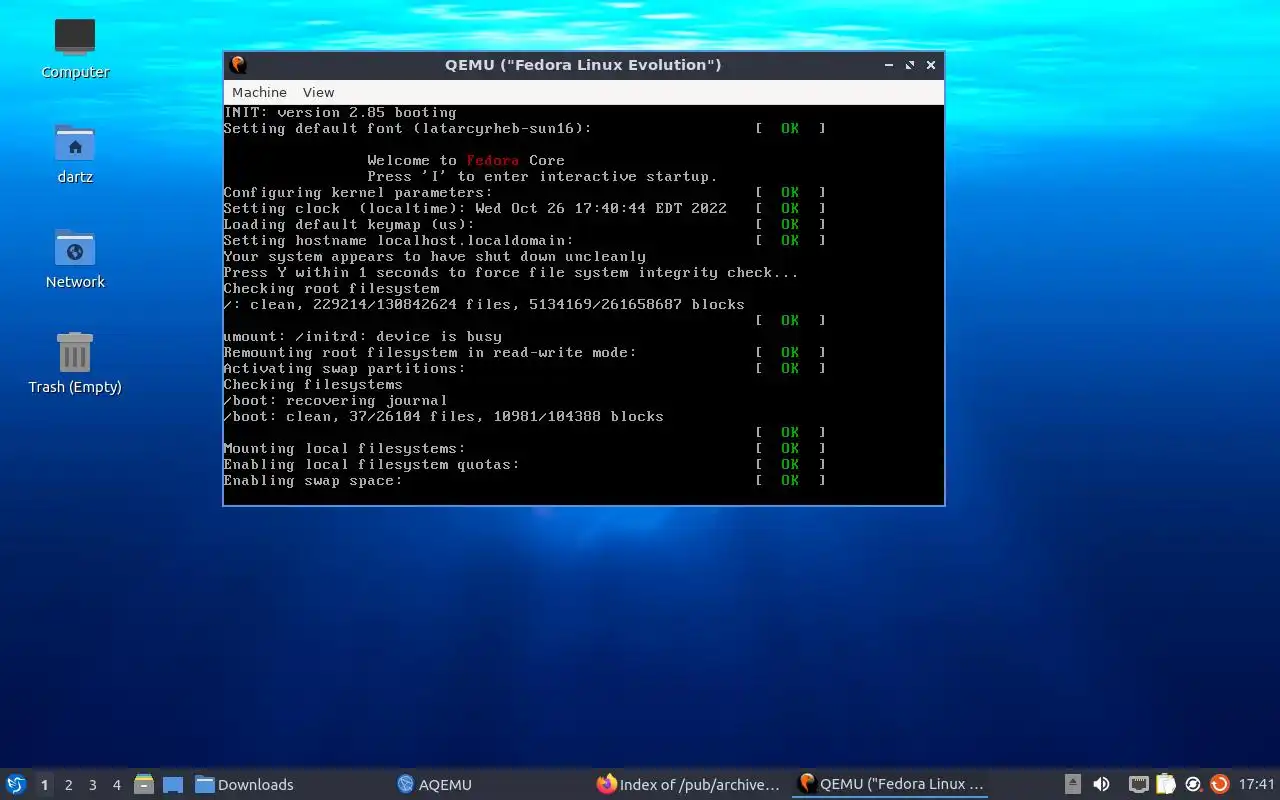Open the Machine menu in QEMU
Viewport: 1280px width, 800px height.
(259, 92)
